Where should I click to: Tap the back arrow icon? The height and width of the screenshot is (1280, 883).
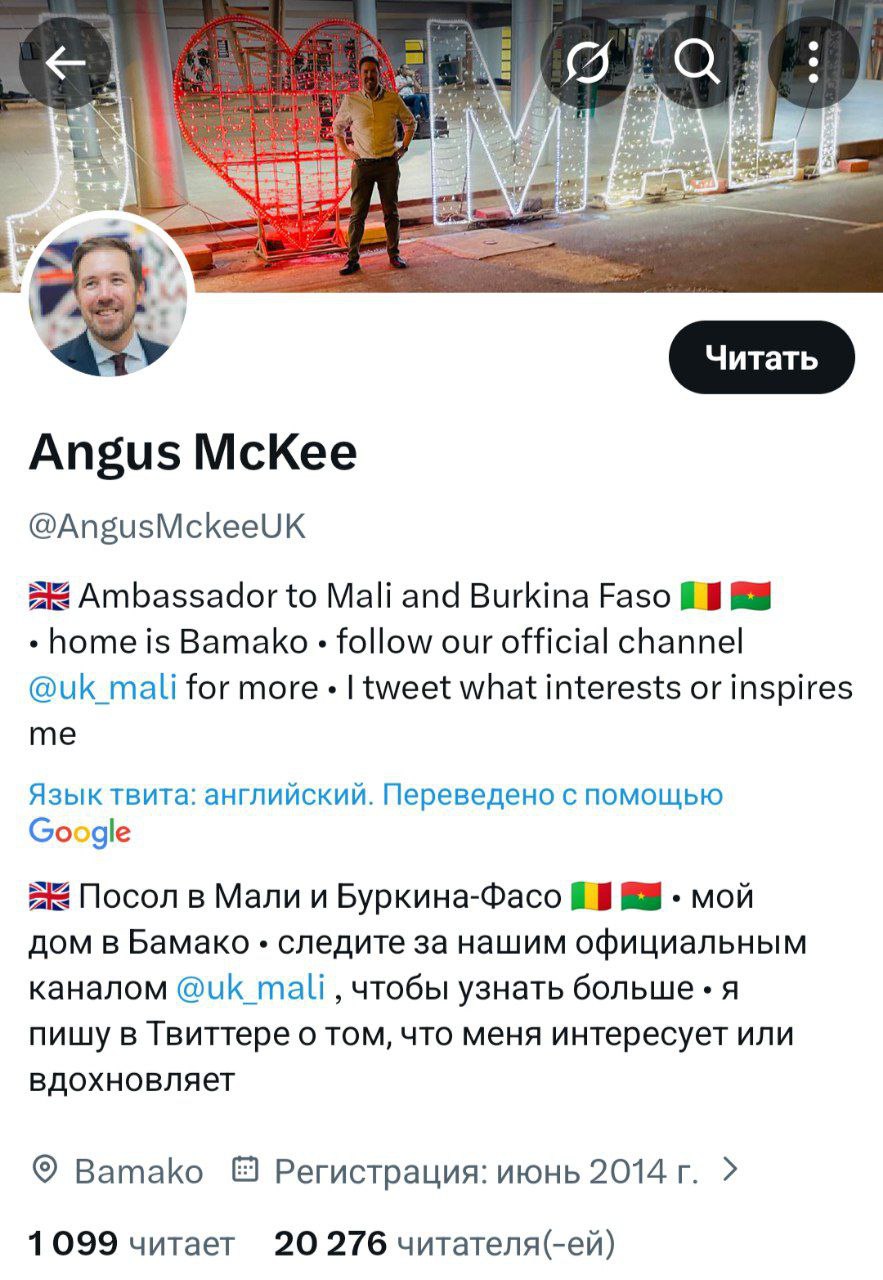[64, 63]
